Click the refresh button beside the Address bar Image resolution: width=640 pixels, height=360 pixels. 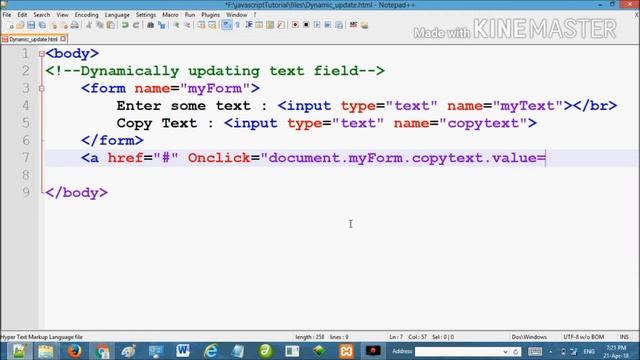(516, 351)
